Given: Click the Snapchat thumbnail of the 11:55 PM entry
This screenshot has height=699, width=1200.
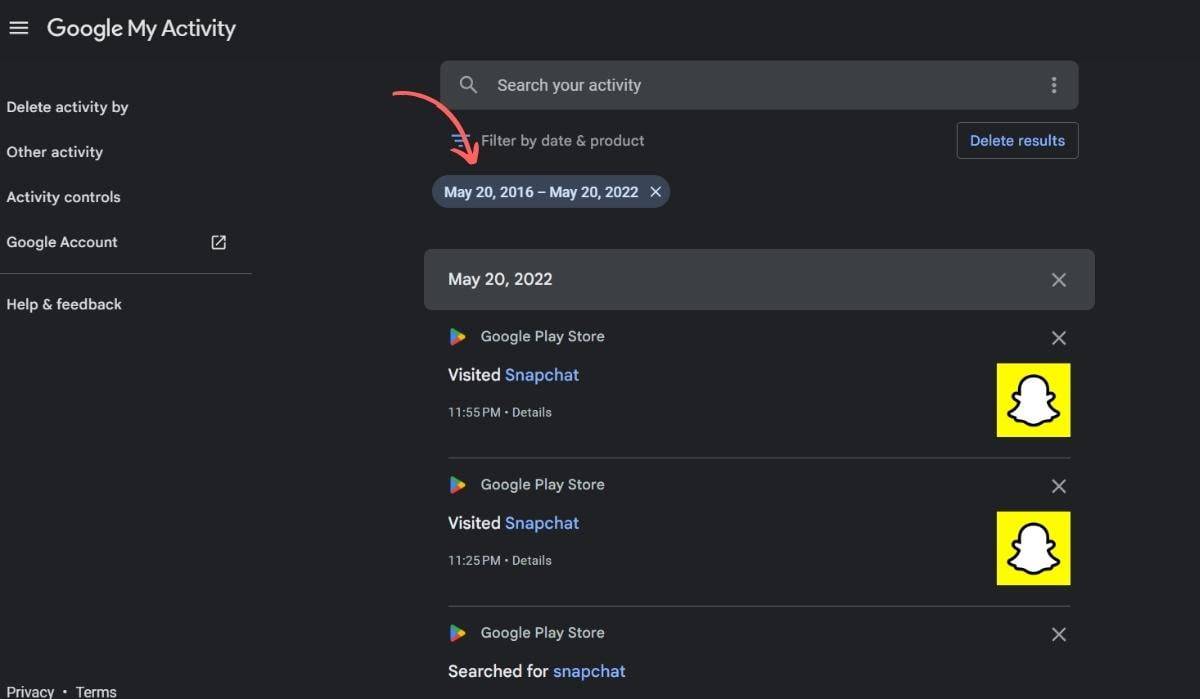Looking at the screenshot, I should coord(1033,400).
